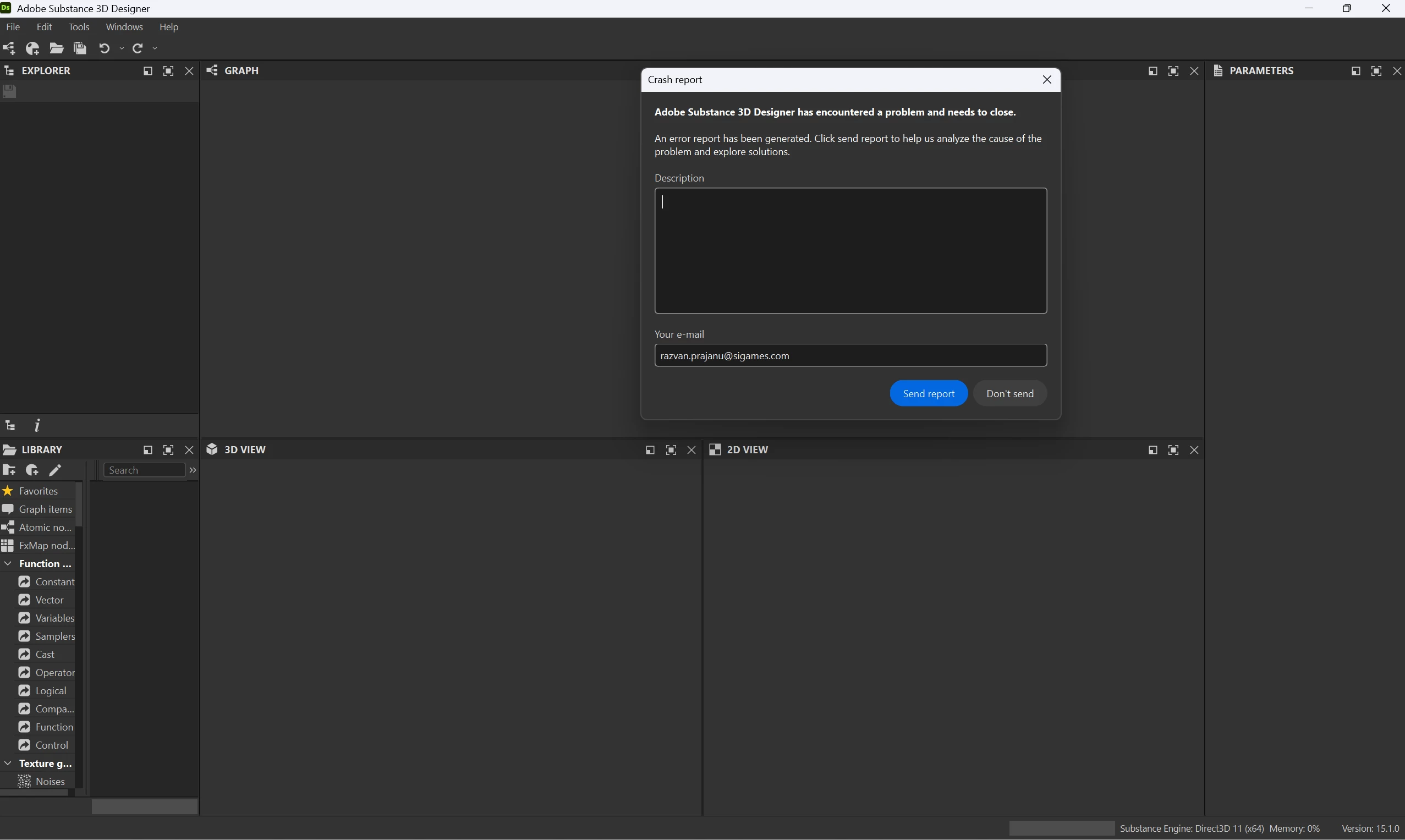This screenshot has width=1405, height=840.
Task: Click the greyed save icon in Explorer
Action: click(9, 91)
